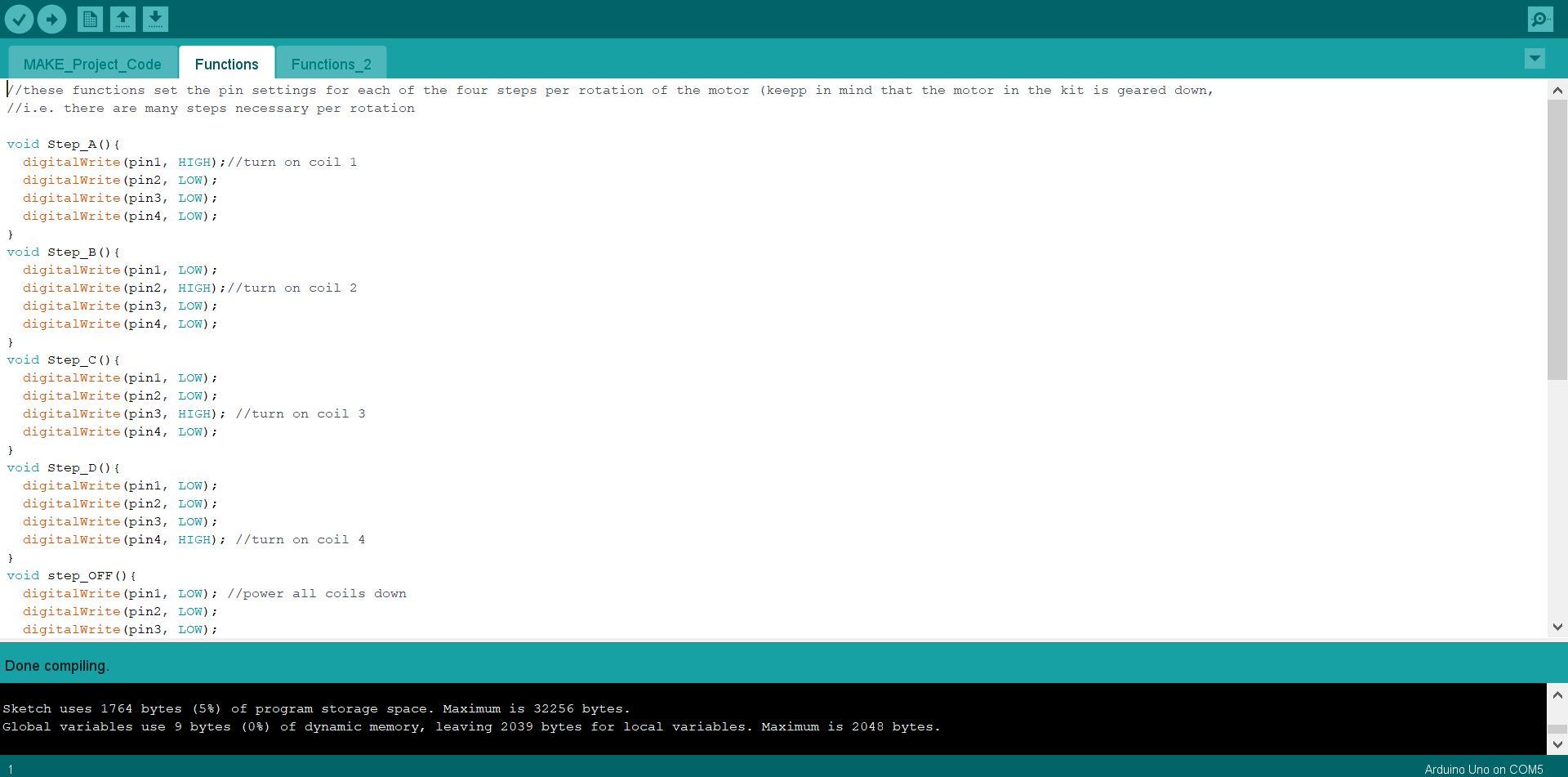Switch to the Functions_2 tab
This screenshot has height=777, width=1568.
click(331, 64)
